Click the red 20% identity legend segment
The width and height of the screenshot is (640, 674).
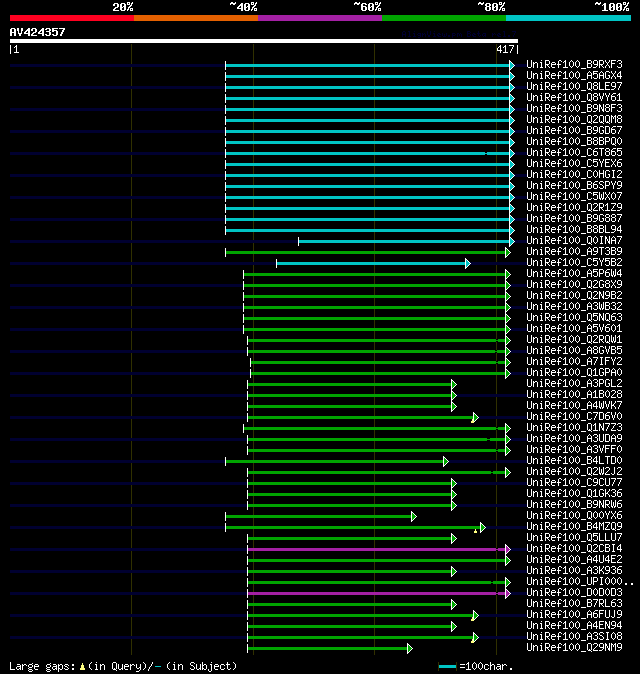click(72, 18)
